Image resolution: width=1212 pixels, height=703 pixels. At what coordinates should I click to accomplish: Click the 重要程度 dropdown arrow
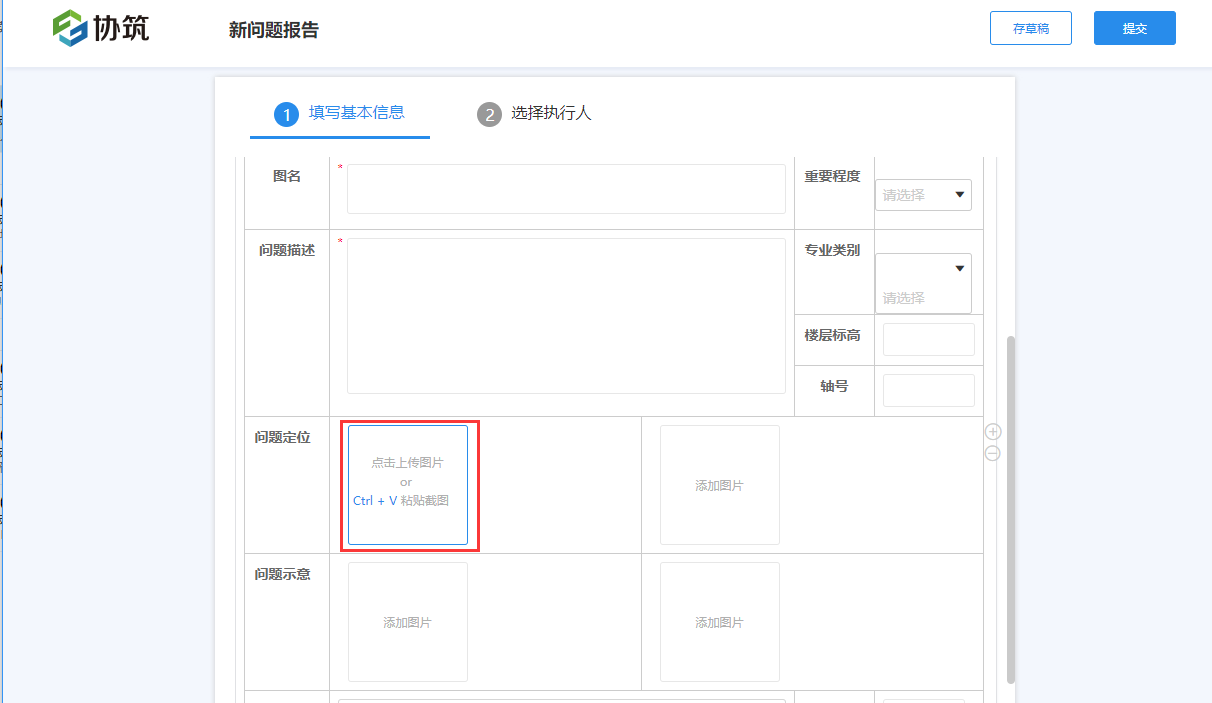[x=958, y=194]
